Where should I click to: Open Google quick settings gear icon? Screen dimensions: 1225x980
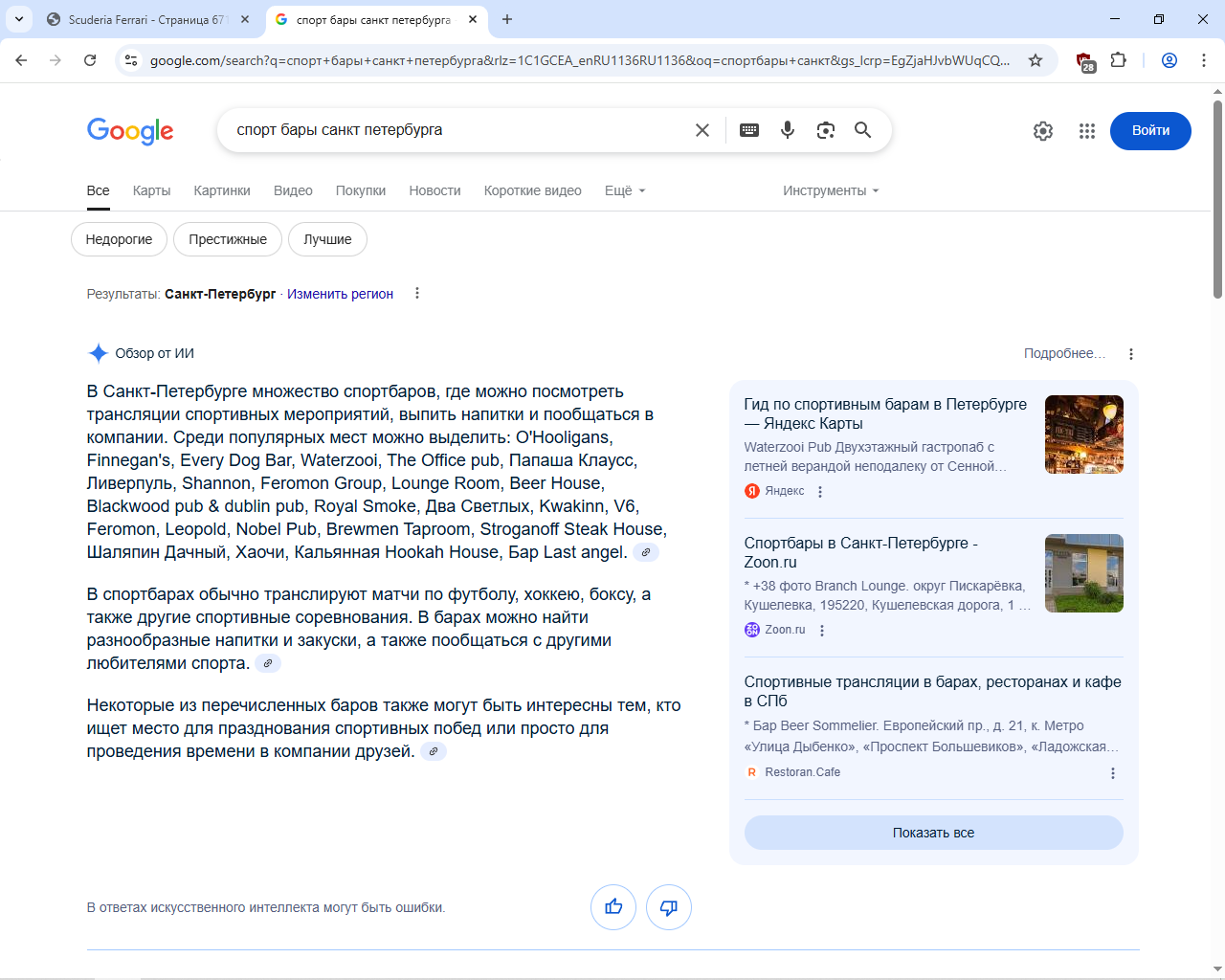1043,131
